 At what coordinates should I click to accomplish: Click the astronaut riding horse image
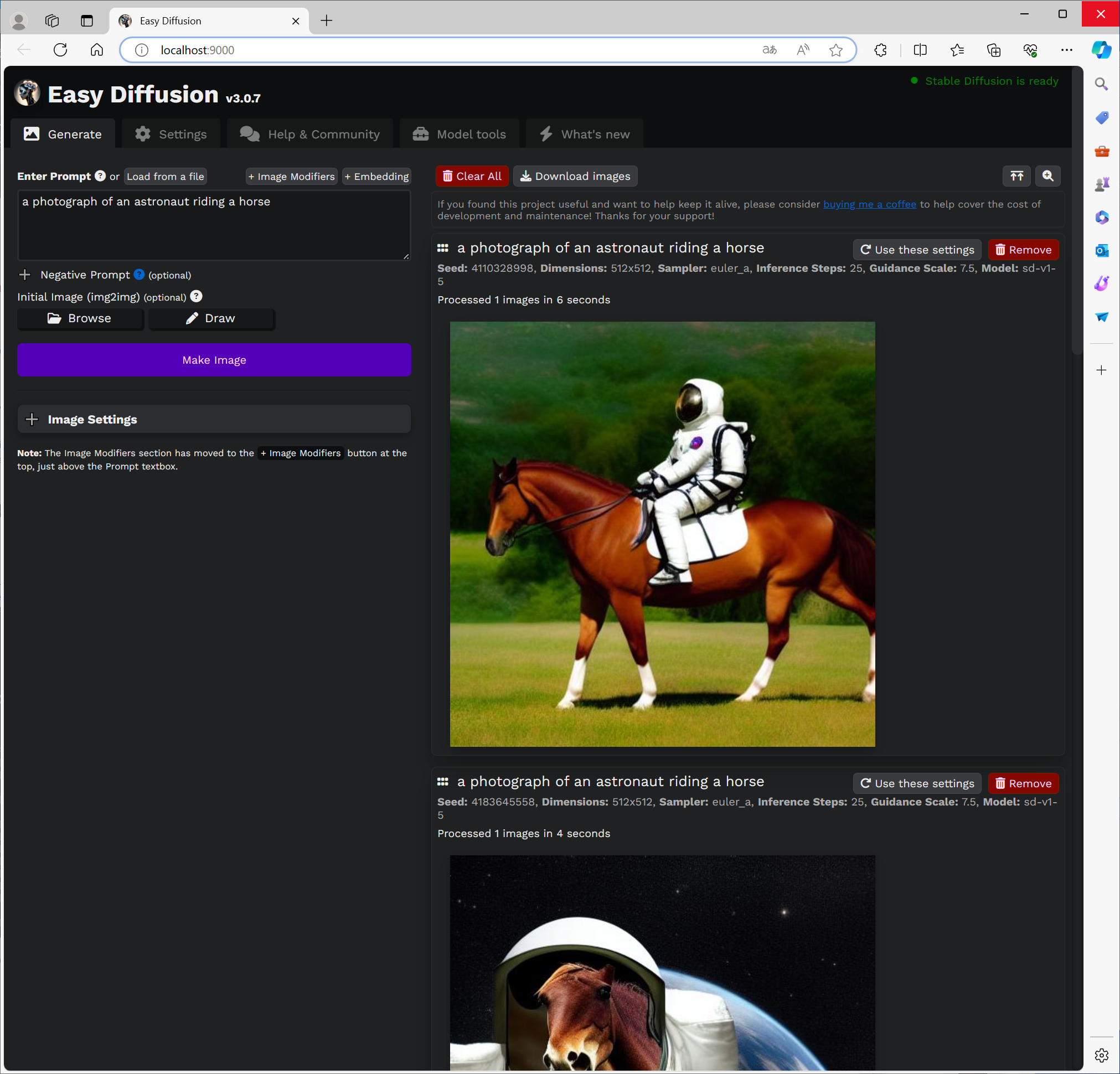662,534
